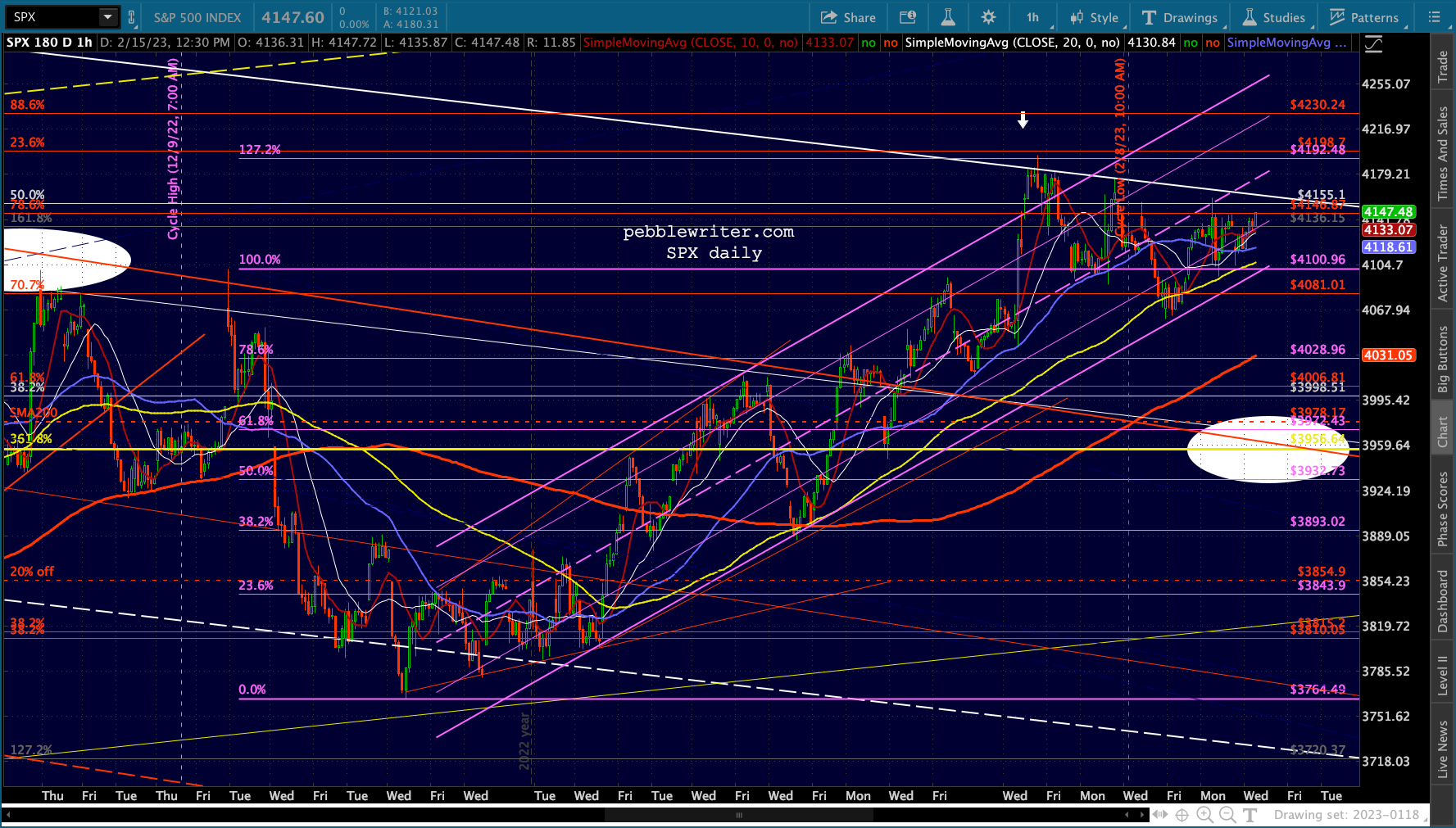This screenshot has height=828, width=1456.
Task: Open the Style dropdown menu
Action: (x=1095, y=17)
